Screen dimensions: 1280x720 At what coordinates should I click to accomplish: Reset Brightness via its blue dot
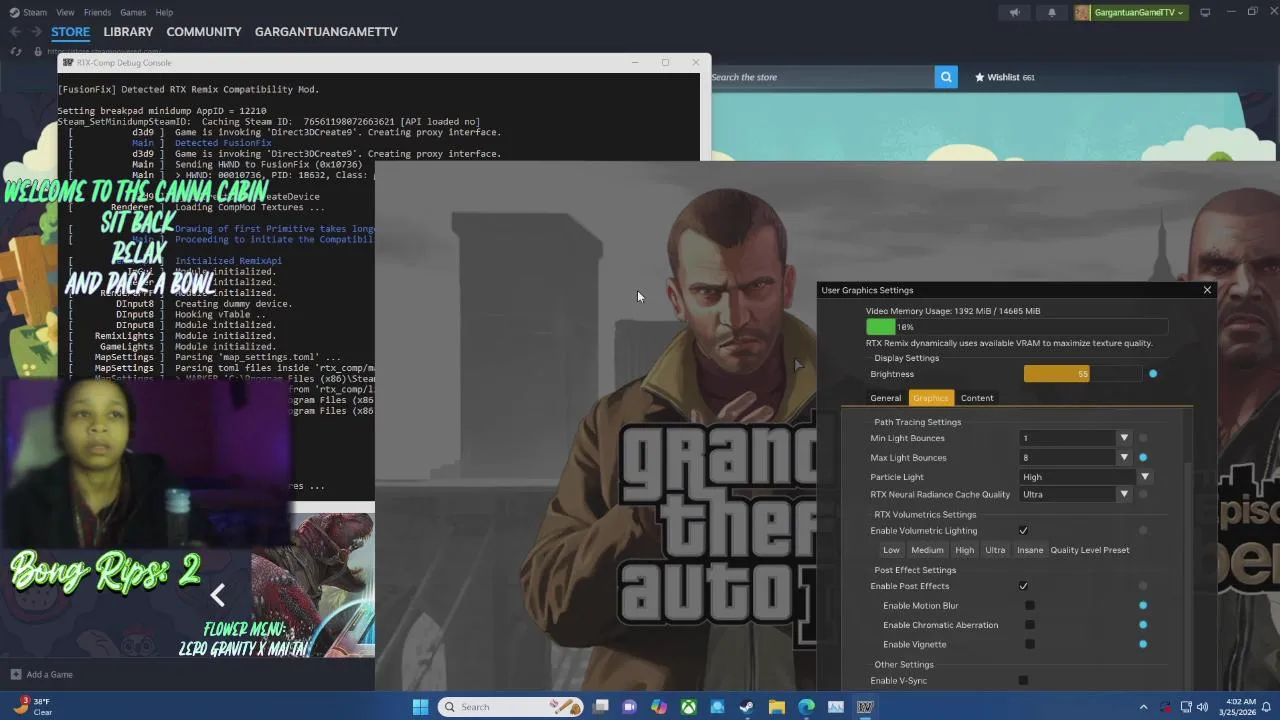[x=1153, y=374]
